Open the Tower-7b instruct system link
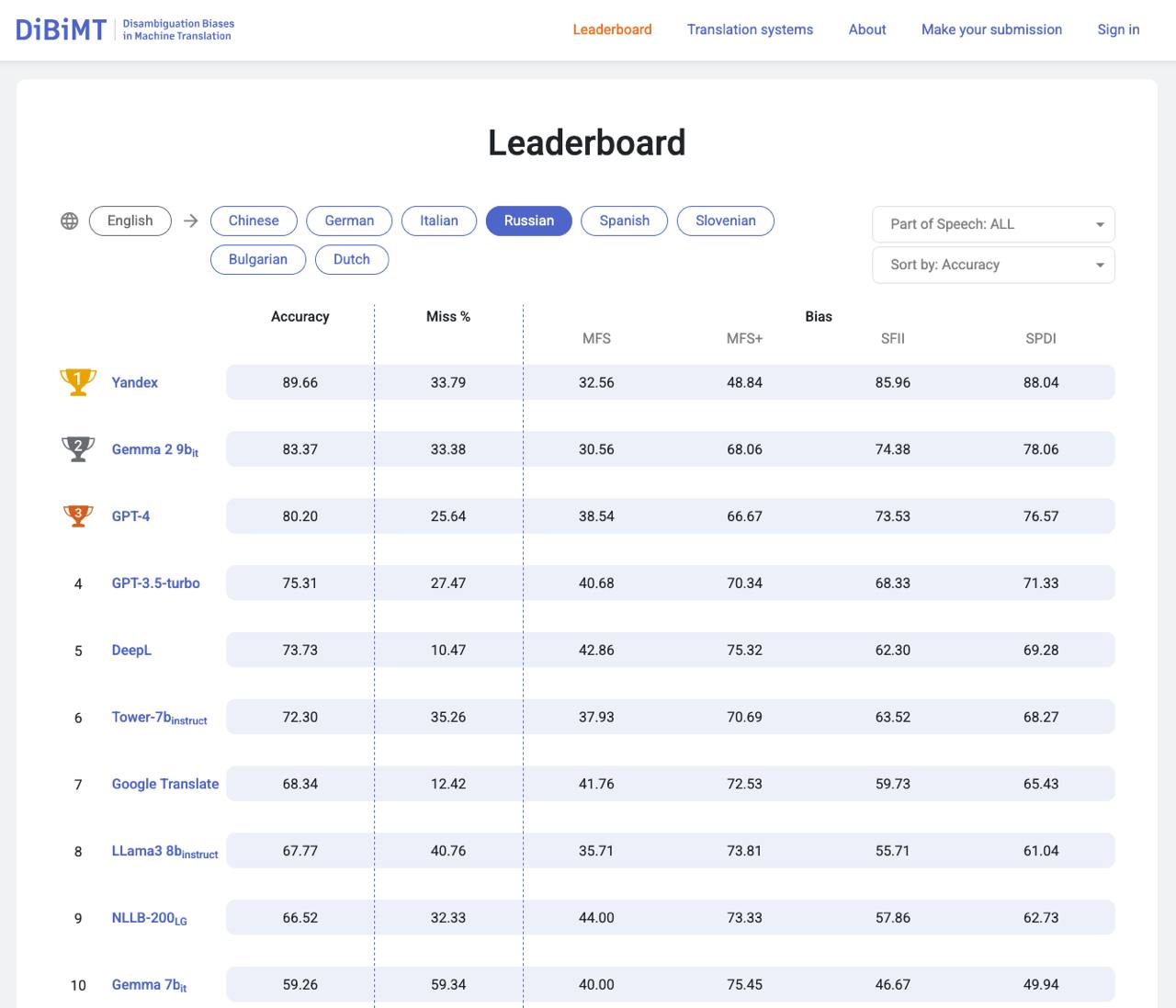 pos(160,718)
